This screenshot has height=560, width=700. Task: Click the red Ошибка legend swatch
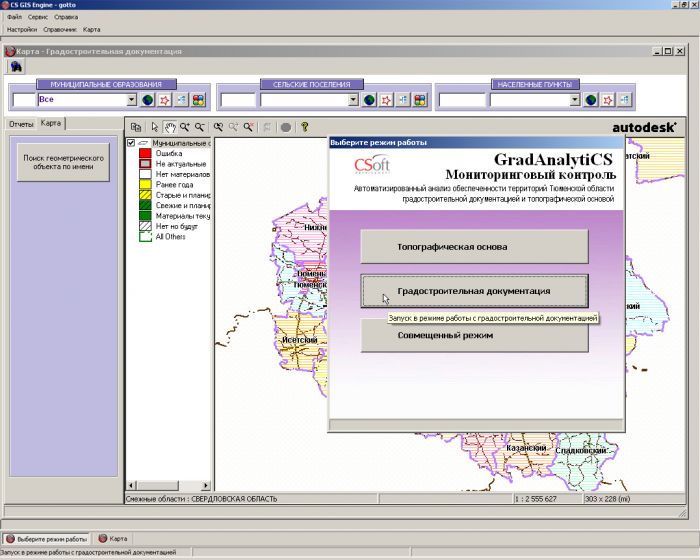click(145, 153)
